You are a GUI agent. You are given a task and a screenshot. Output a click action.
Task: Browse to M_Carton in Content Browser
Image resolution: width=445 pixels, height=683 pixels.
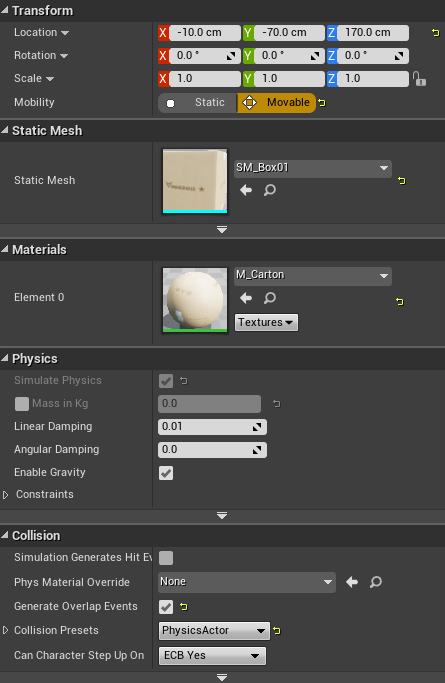tap(270, 298)
